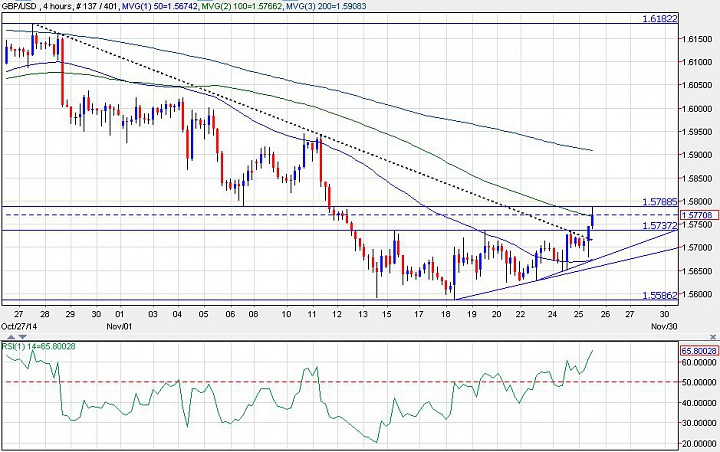Click the current price box 1.57708
This screenshot has height=452, width=720.
pyautogui.click(x=698, y=215)
